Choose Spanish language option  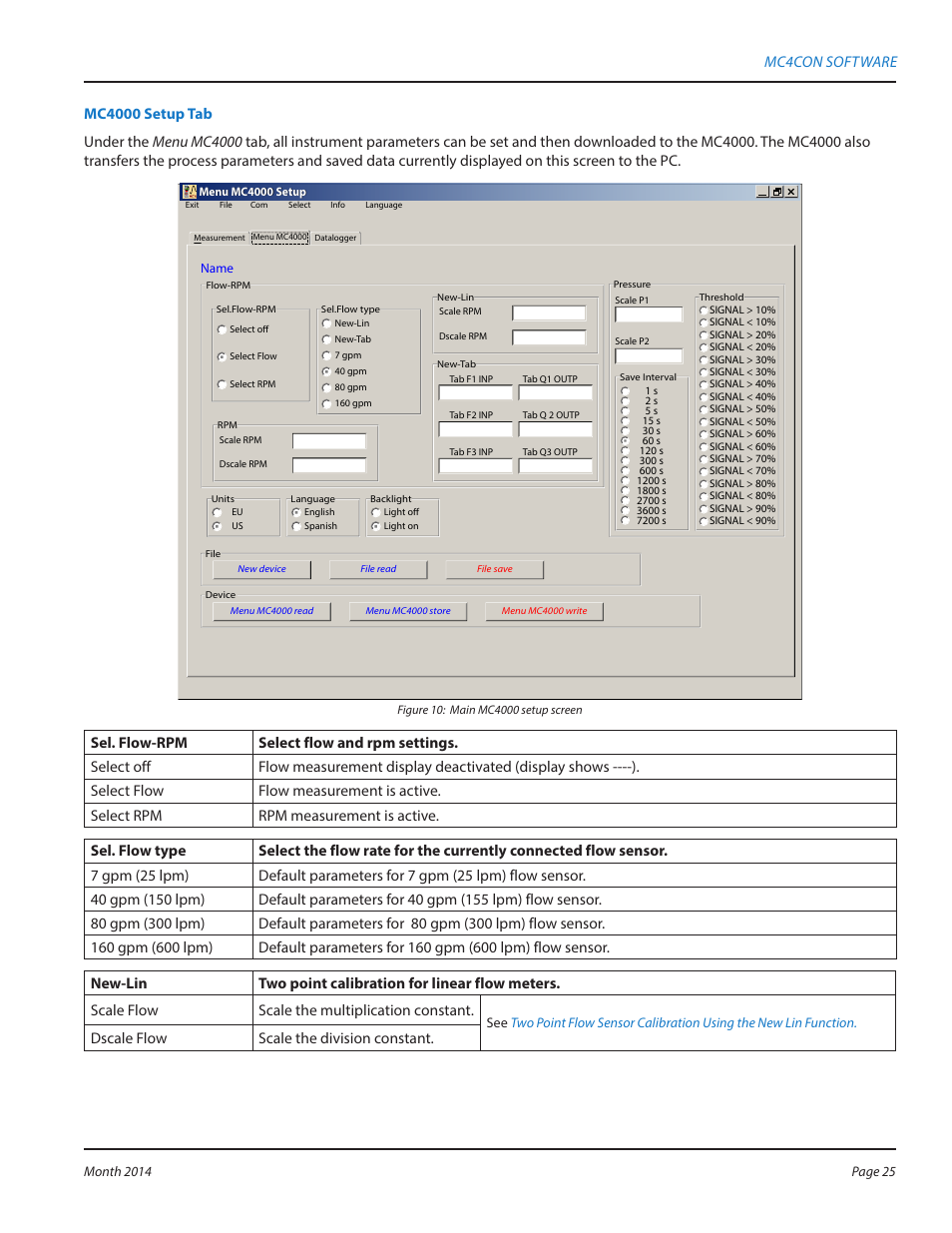pyautogui.click(x=296, y=526)
